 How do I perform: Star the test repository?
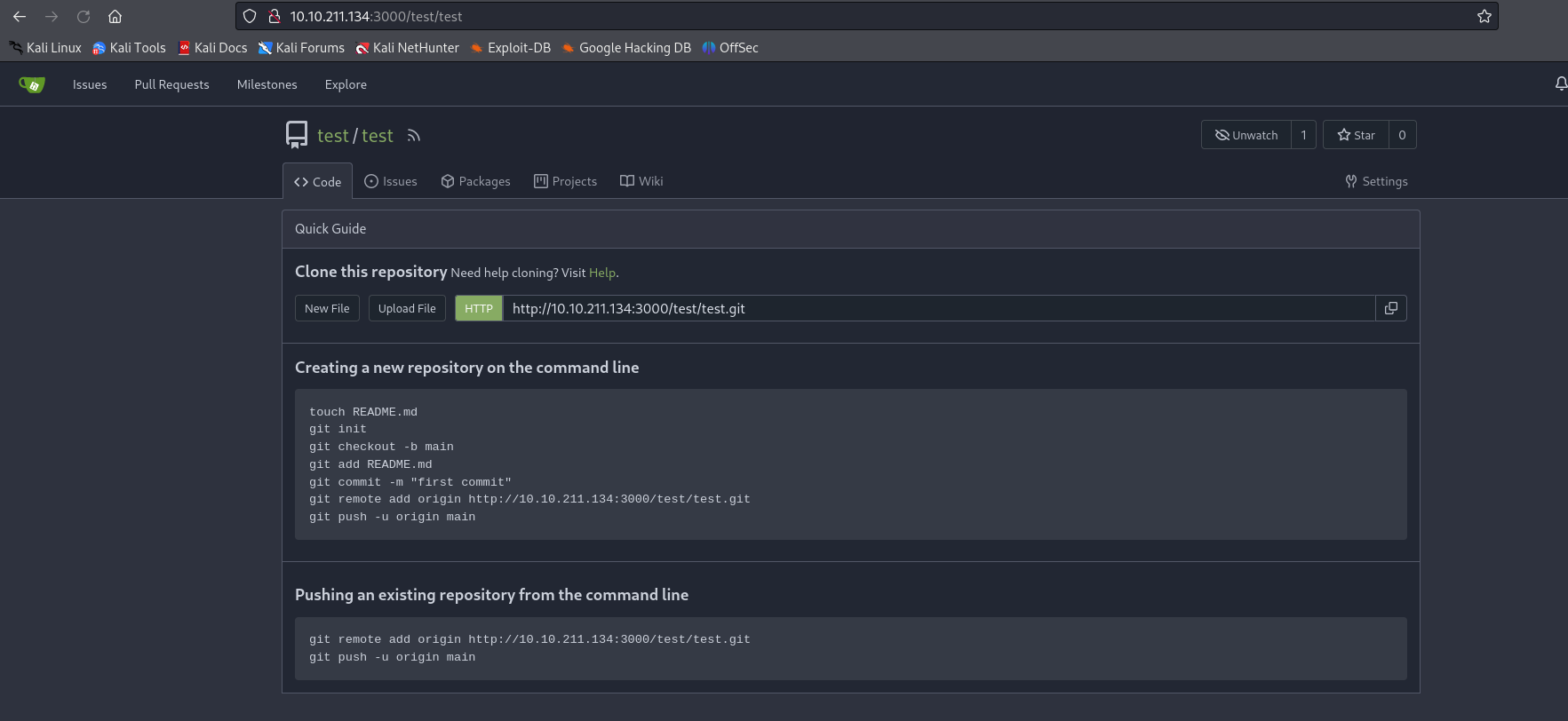pos(1356,135)
